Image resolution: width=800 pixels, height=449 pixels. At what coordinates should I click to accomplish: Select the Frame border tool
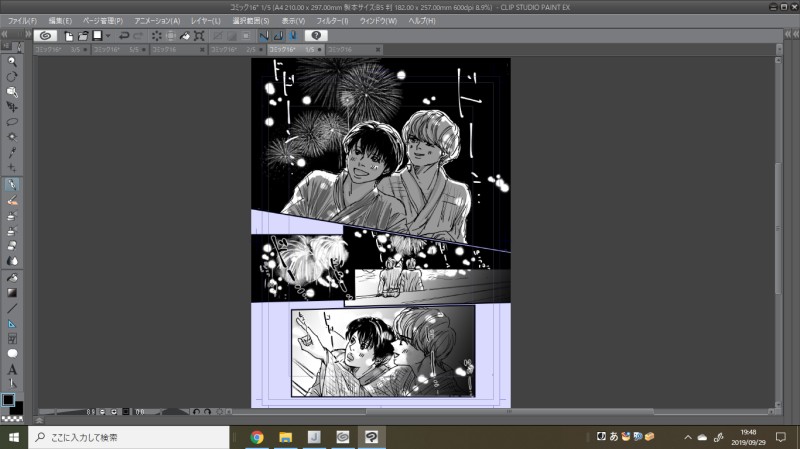pos(12,338)
